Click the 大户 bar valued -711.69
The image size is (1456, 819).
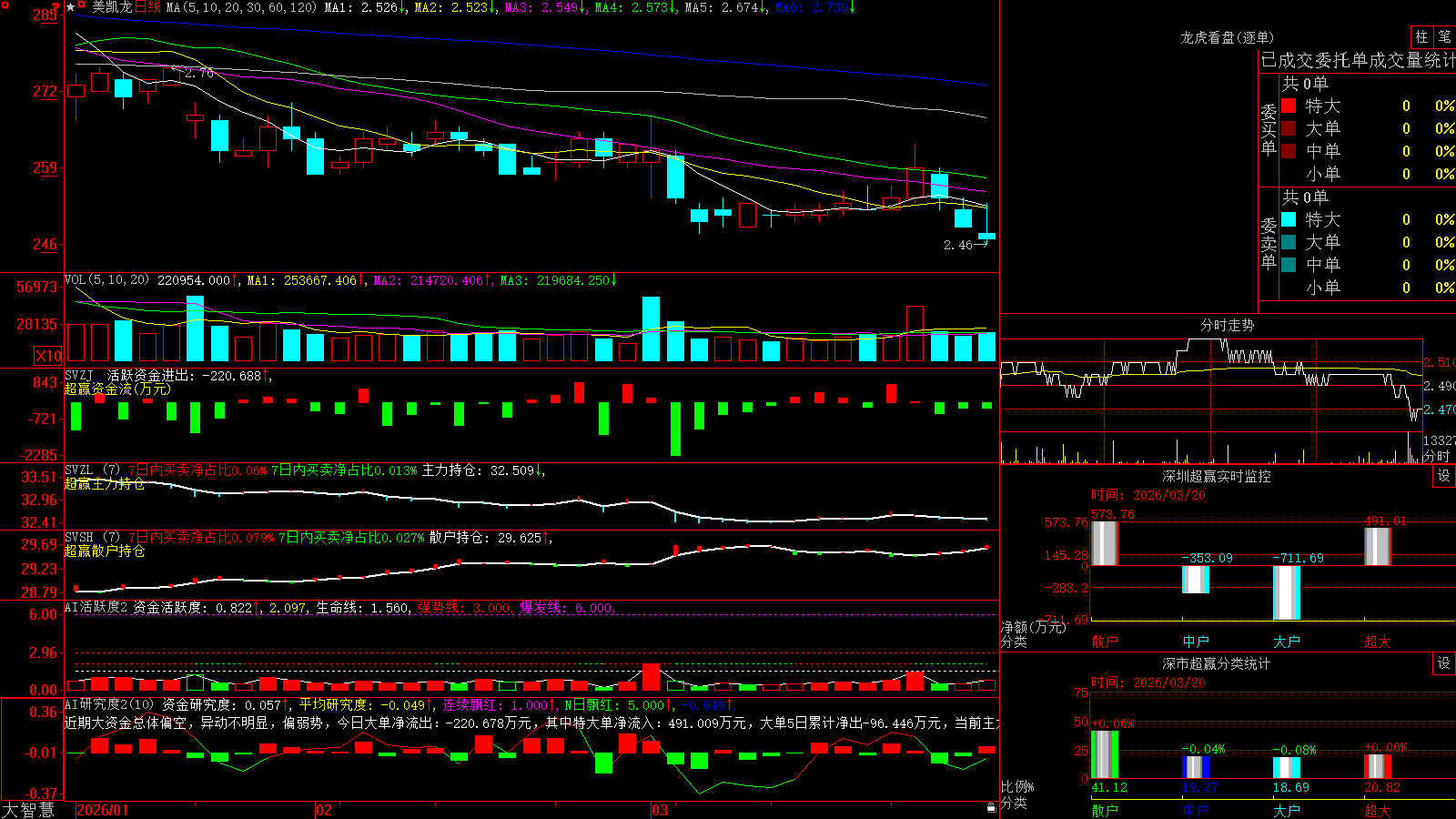click(1287, 592)
